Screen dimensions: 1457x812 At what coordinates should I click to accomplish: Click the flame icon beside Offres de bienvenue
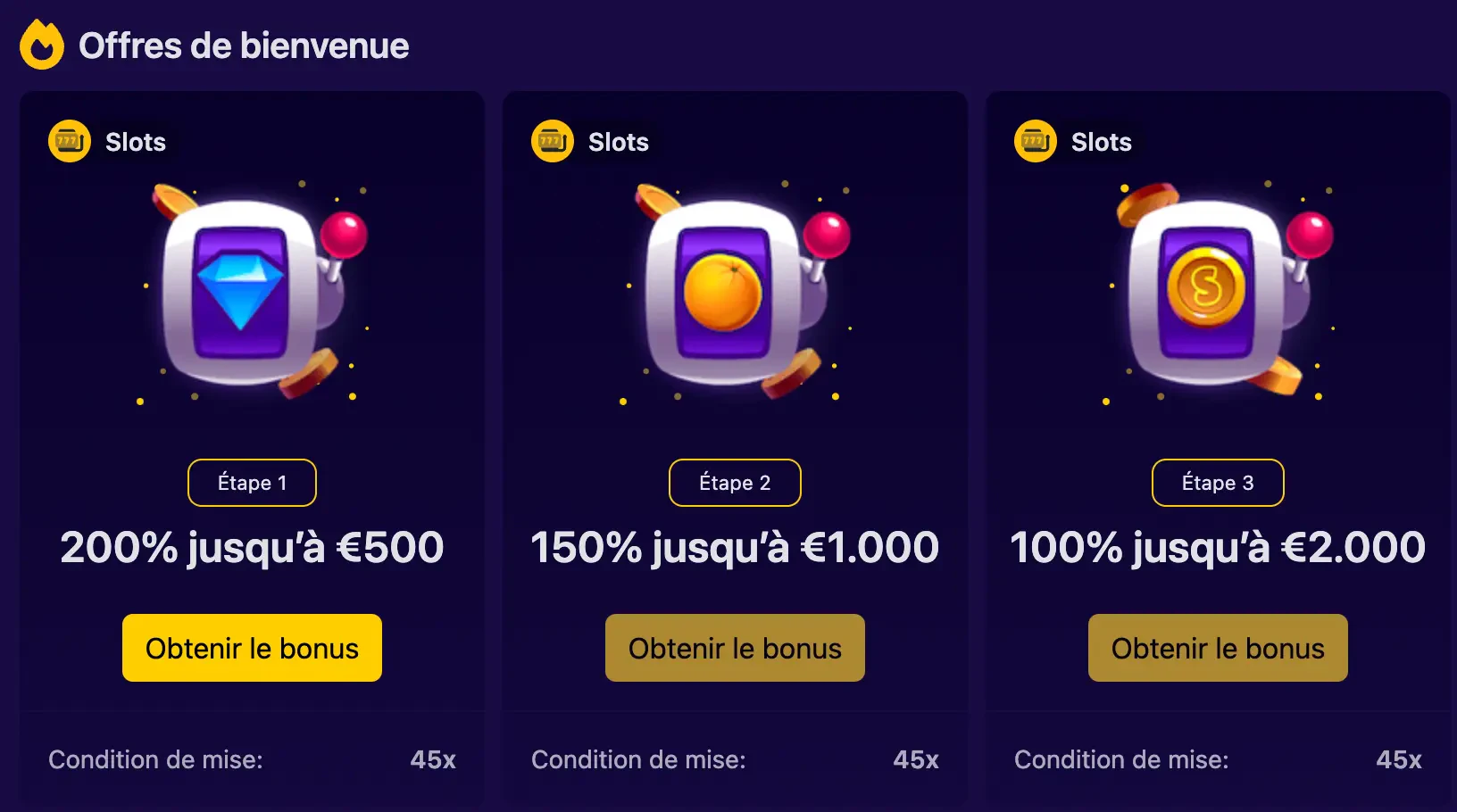coord(42,46)
